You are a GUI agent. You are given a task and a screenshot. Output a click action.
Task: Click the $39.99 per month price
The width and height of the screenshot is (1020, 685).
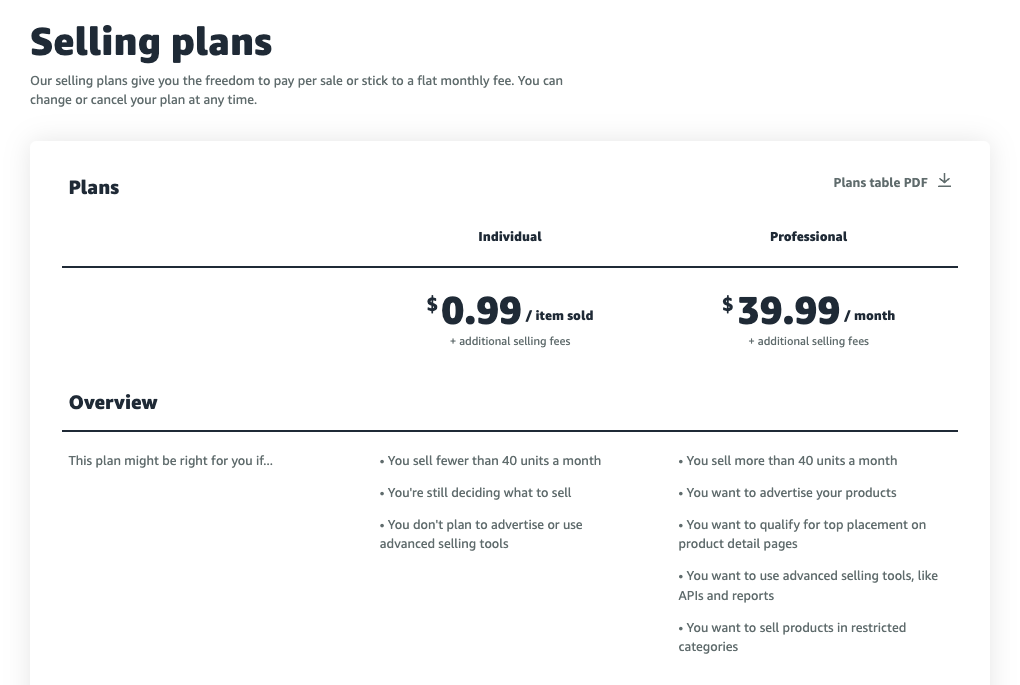click(809, 310)
